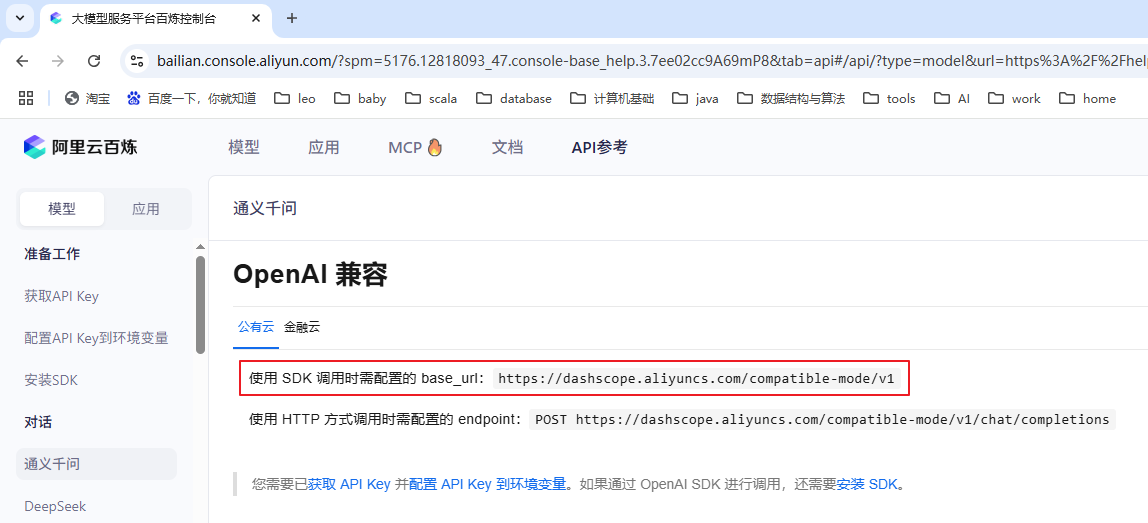
Task: Open the home bookmark folder
Action: click(x=1087, y=98)
